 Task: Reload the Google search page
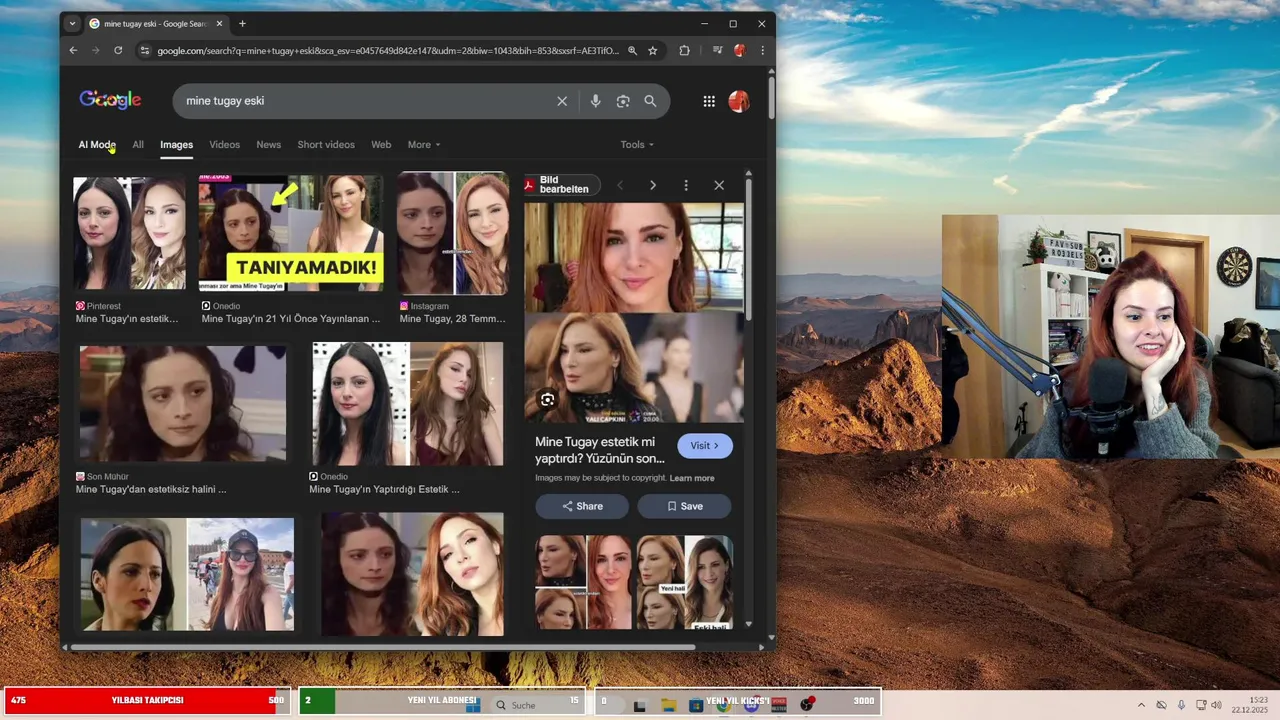point(118,50)
